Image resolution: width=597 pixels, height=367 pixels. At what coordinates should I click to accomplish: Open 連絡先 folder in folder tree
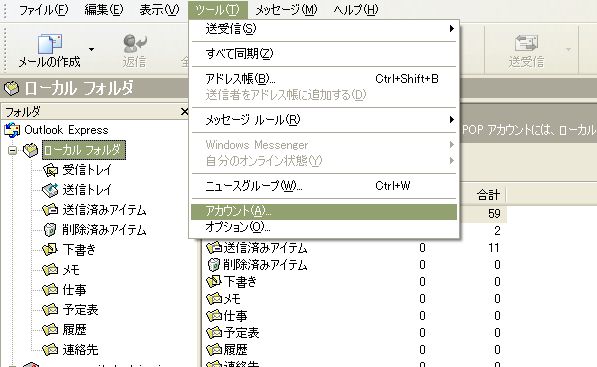coord(80,349)
